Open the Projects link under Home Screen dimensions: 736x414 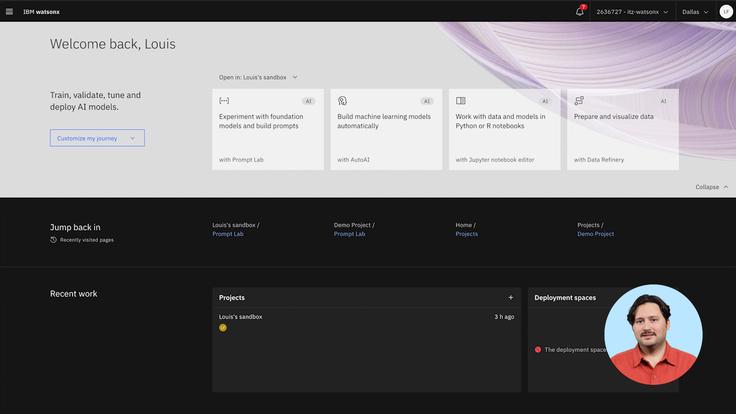tap(467, 234)
